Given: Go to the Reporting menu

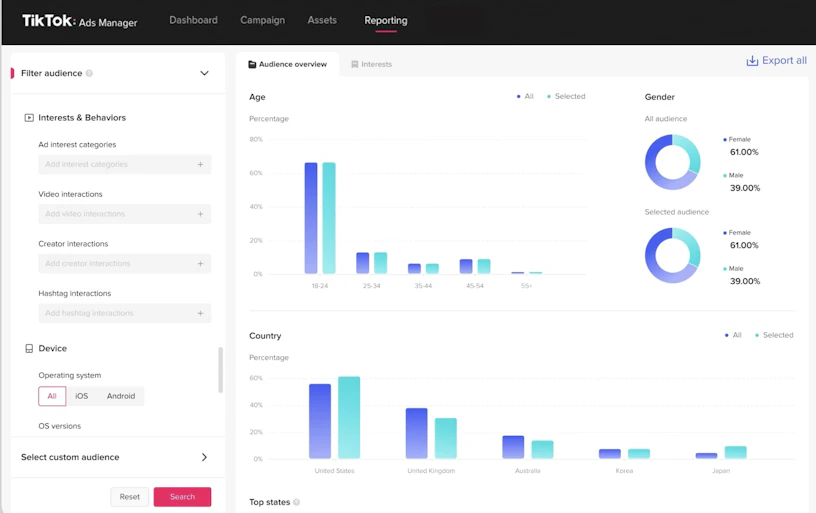Looking at the screenshot, I should point(386,20).
